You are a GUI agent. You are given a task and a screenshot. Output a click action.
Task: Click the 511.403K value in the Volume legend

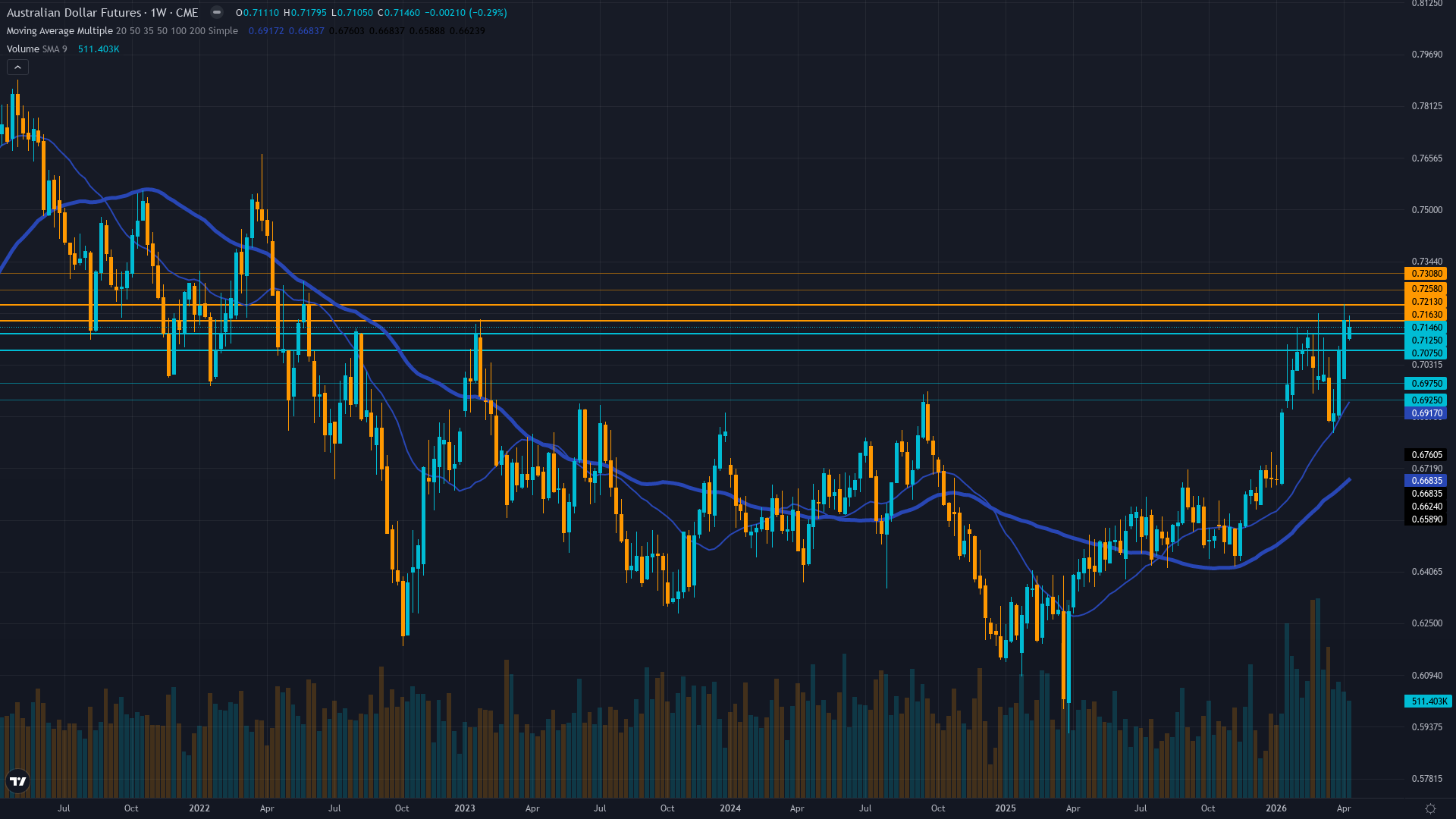99,49
